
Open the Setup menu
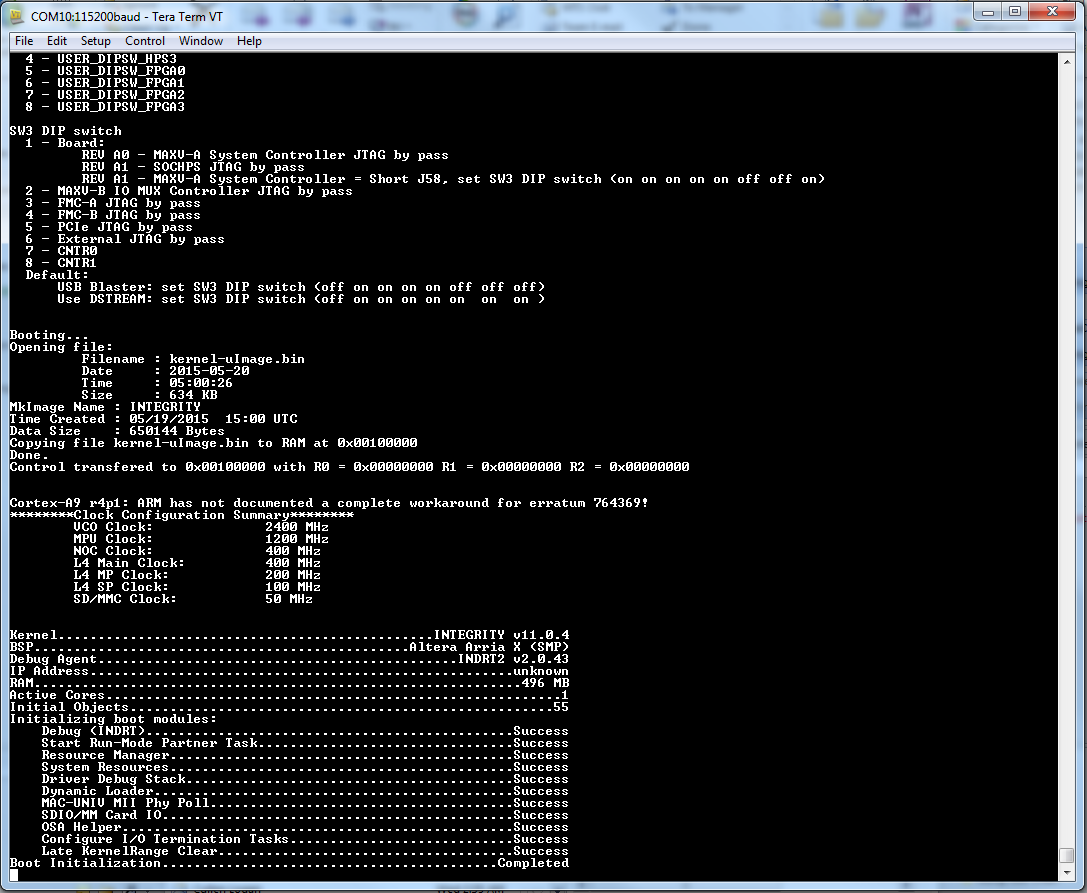click(95, 41)
